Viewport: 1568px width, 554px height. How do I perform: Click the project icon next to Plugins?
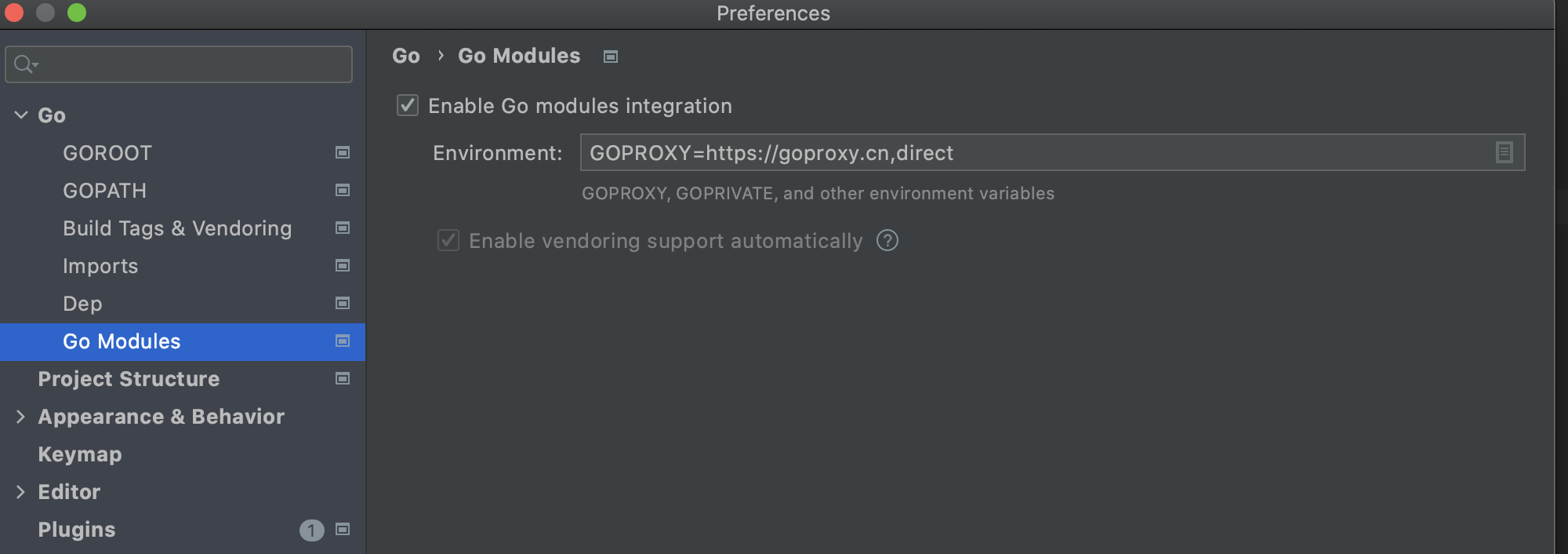point(343,529)
